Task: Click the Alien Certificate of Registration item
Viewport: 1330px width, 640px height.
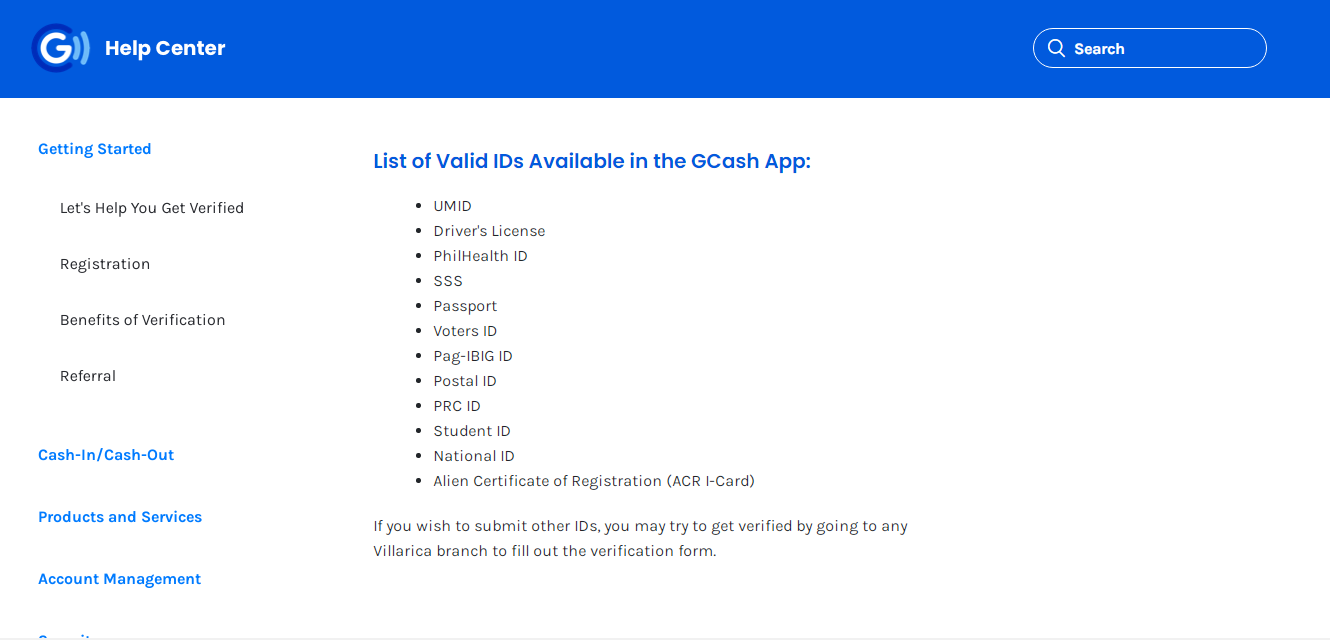Action: pyautogui.click(x=594, y=481)
